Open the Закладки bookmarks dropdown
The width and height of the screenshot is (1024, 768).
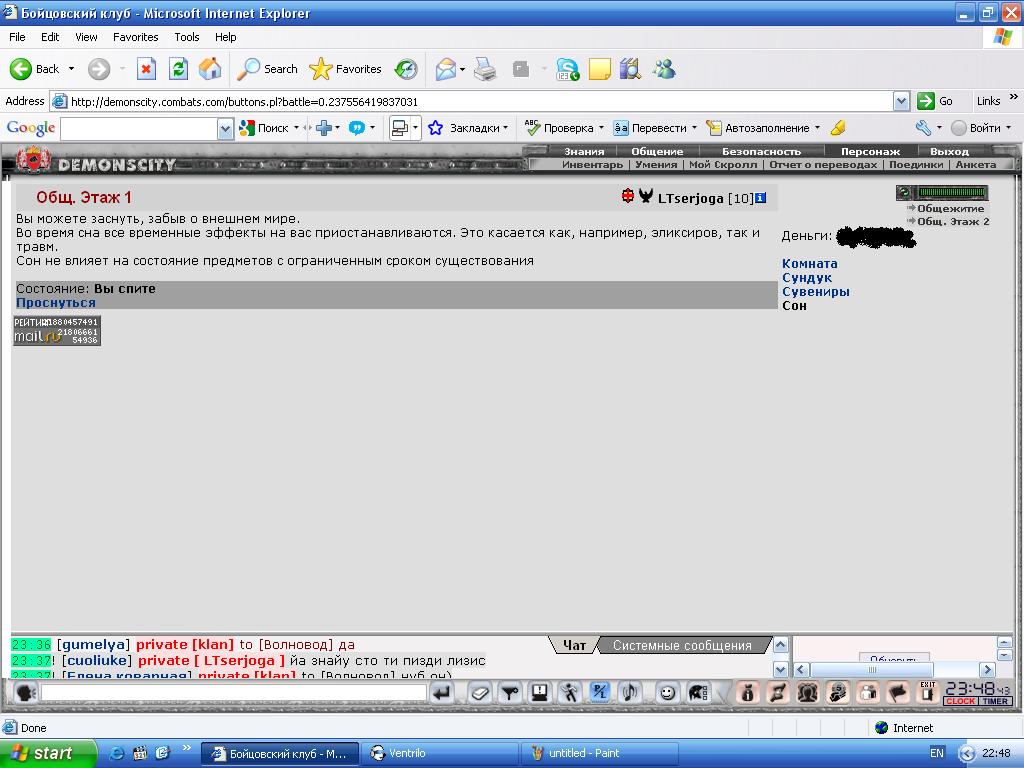coord(505,128)
